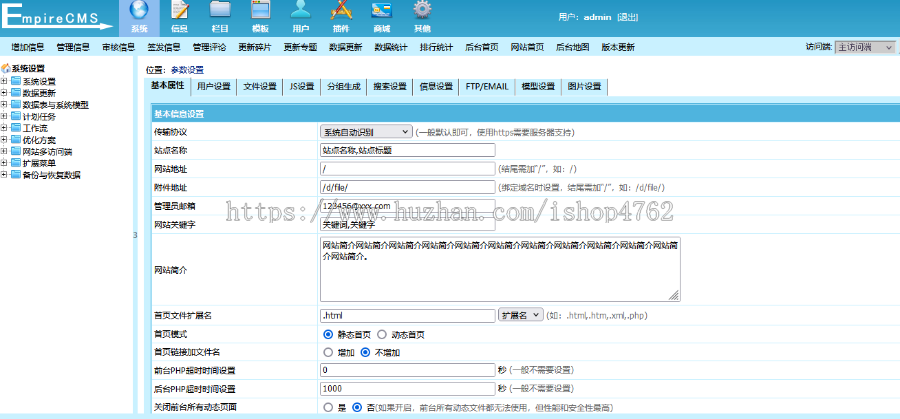Choose 不增加 for 首页链接加文件名

pyautogui.click(x=365, y=352)
